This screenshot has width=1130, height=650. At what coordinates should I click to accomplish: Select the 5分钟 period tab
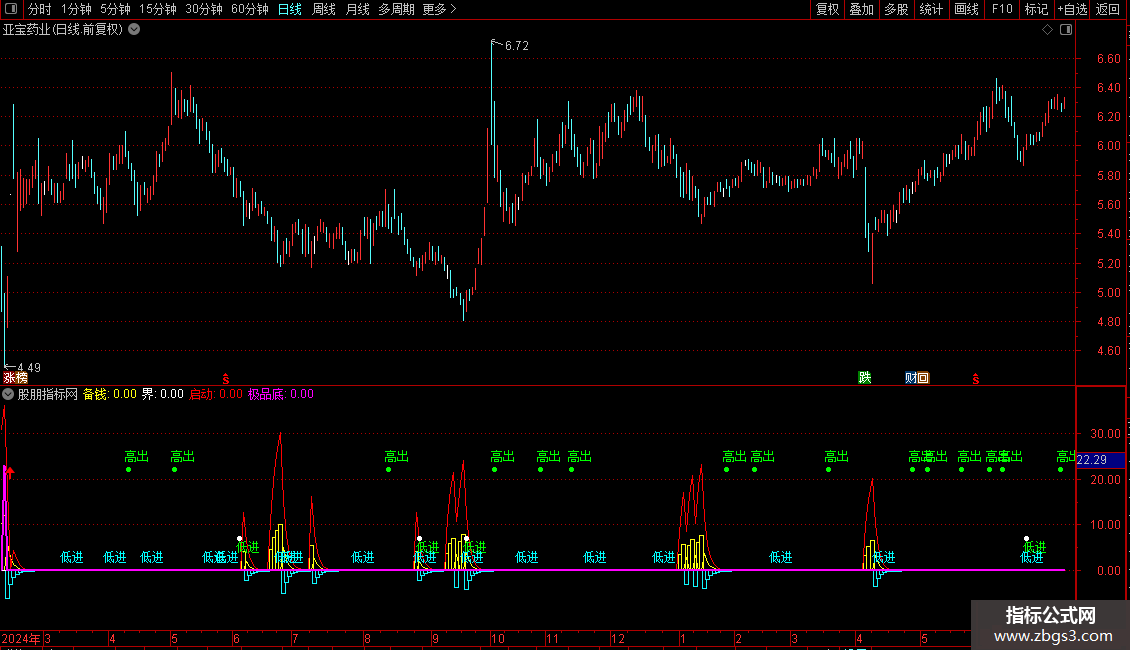tap(115, 9)
